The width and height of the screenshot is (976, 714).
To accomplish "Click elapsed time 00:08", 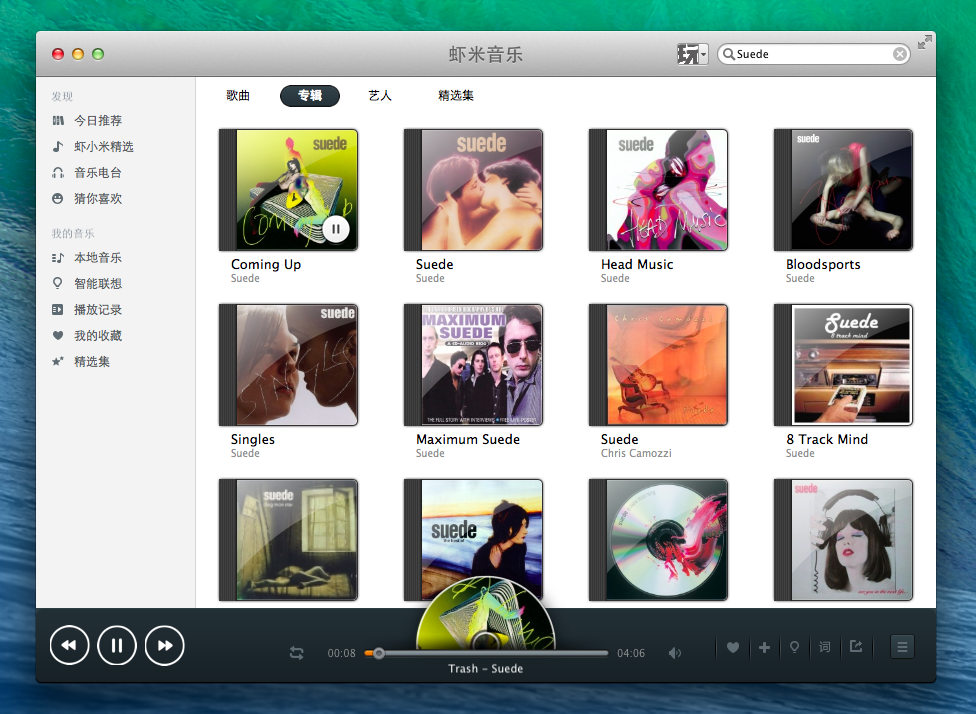I will [341, 653].
